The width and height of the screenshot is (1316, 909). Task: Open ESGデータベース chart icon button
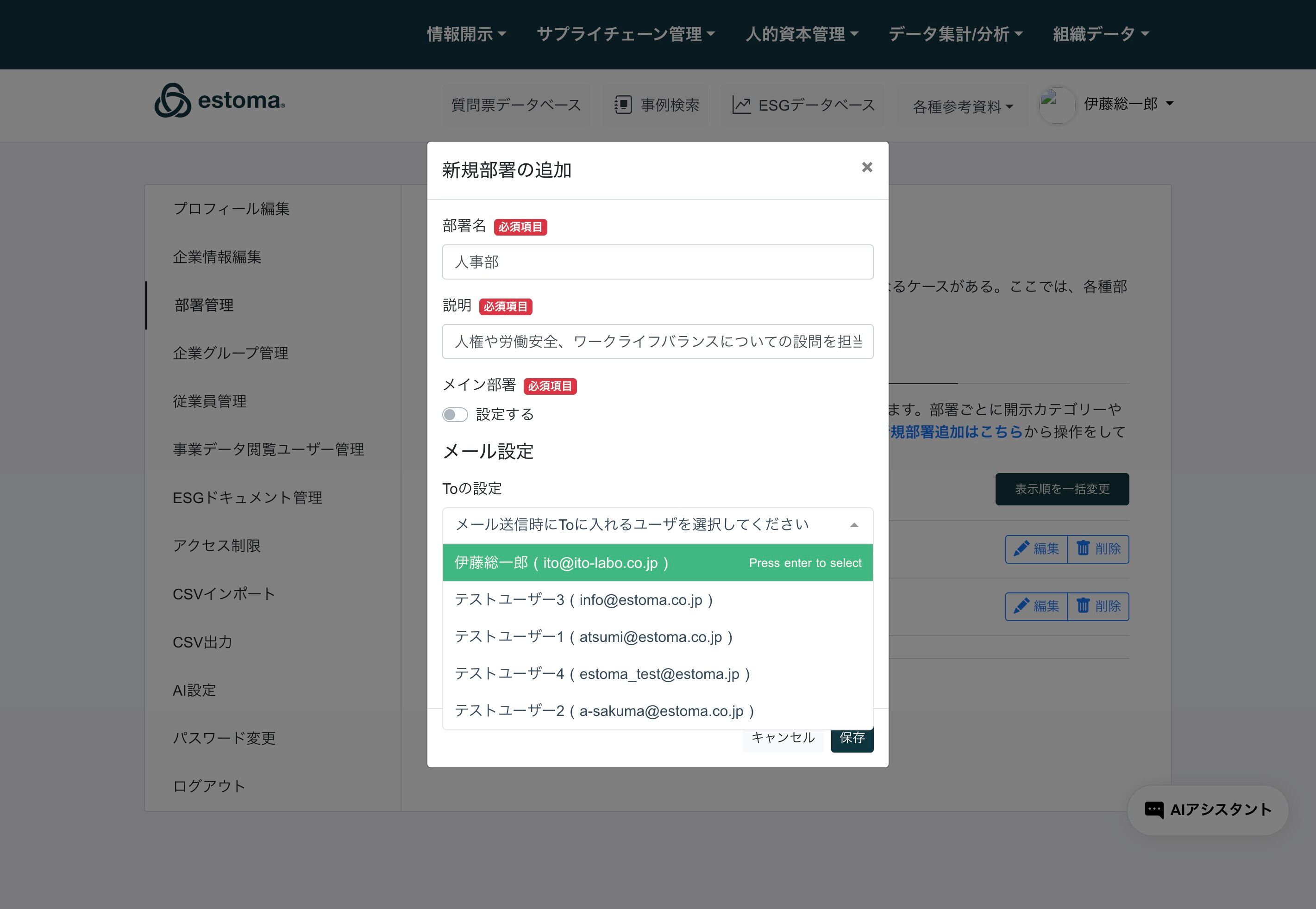803,106
